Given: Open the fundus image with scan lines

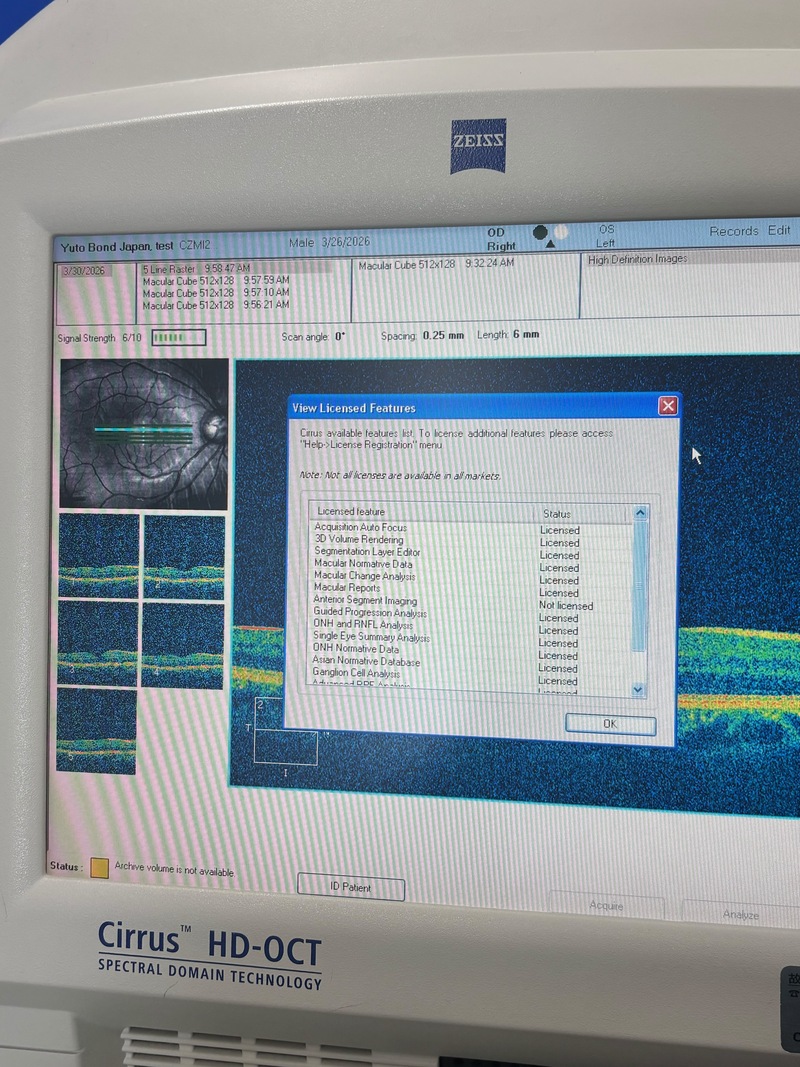Looking at the screenshot, I should point(144,433).
